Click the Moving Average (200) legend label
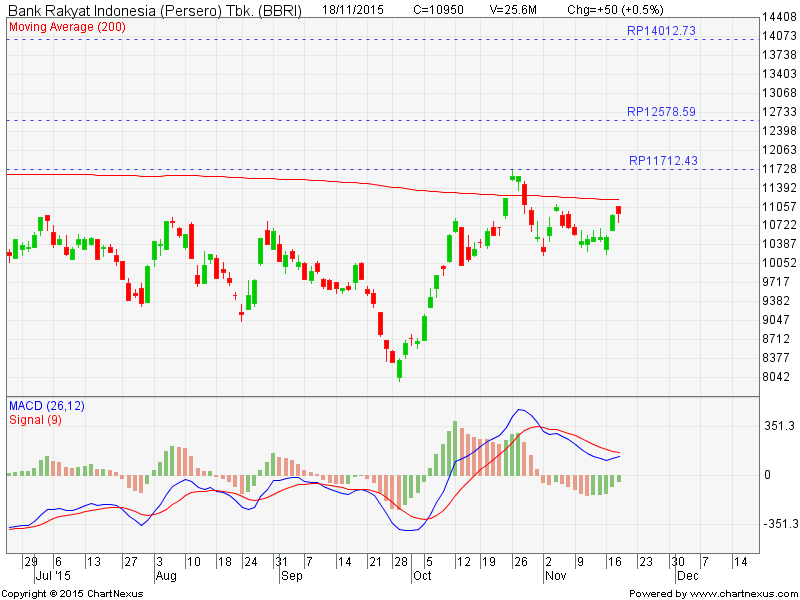The height and width of the screenshot is (600, 800). pyautogui.click(x=67, y=26)
